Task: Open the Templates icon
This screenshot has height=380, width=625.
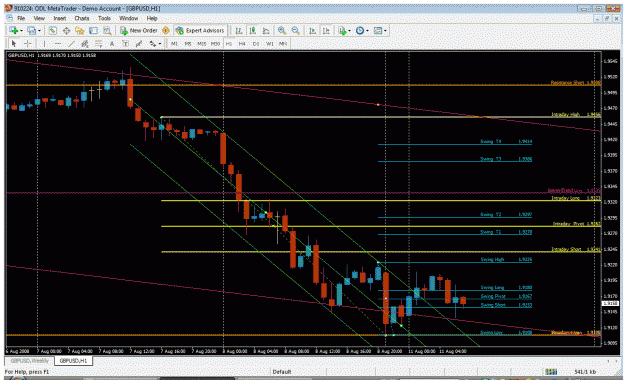Action: (378, 31)
